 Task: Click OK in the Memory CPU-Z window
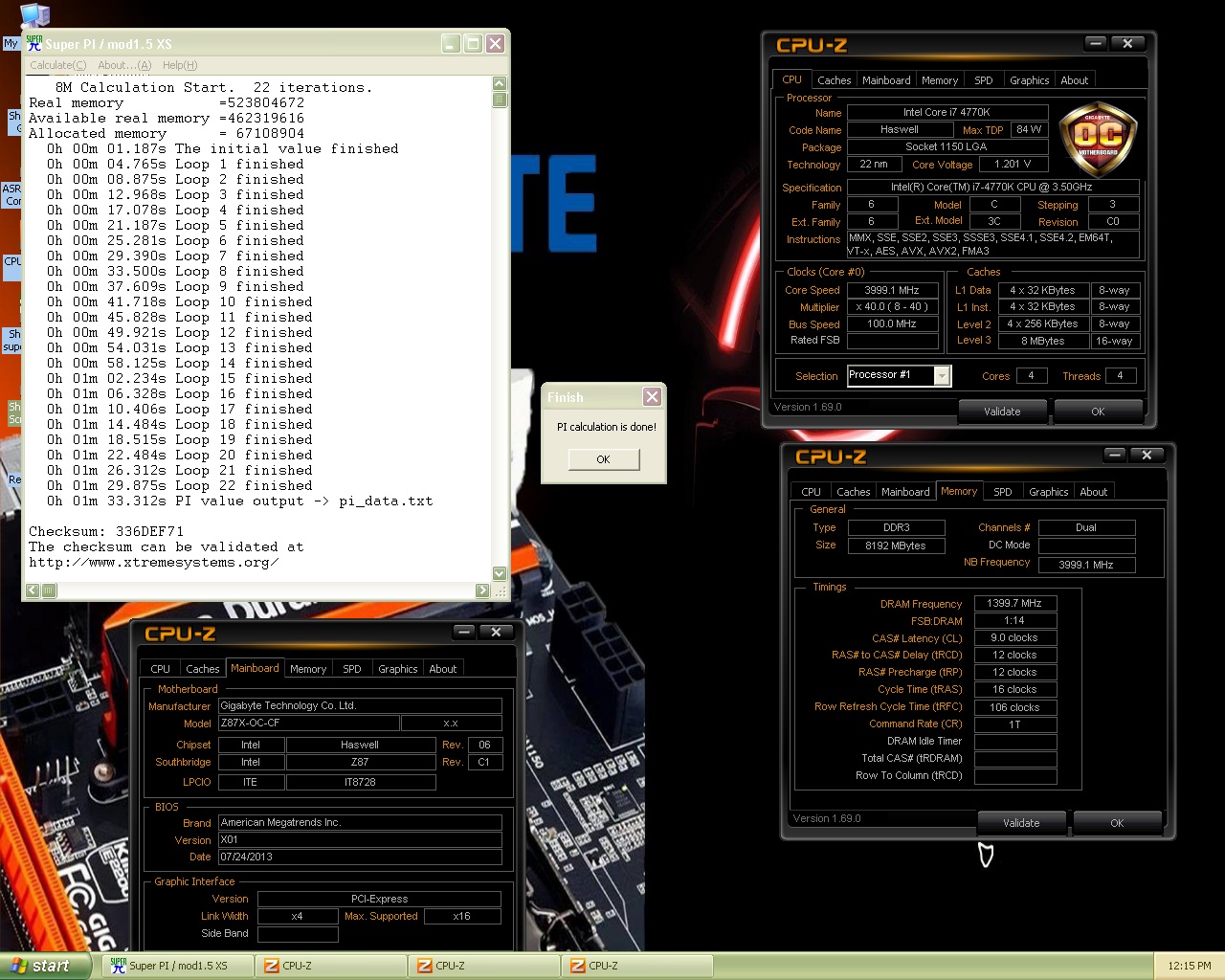click(1116, 823)
